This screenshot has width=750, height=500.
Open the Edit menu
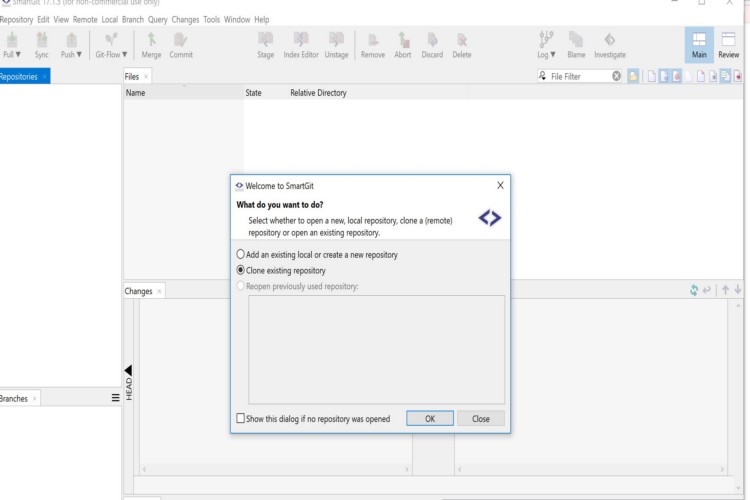(43, 20)
